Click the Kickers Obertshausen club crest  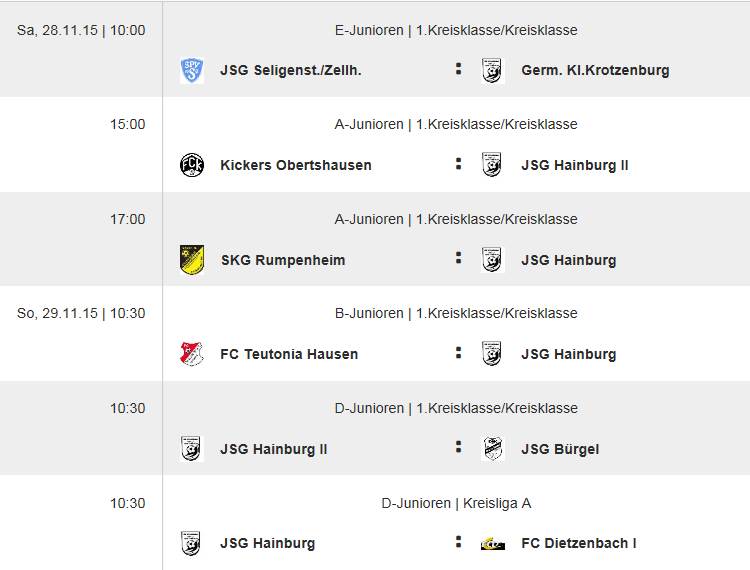point(191,165)
